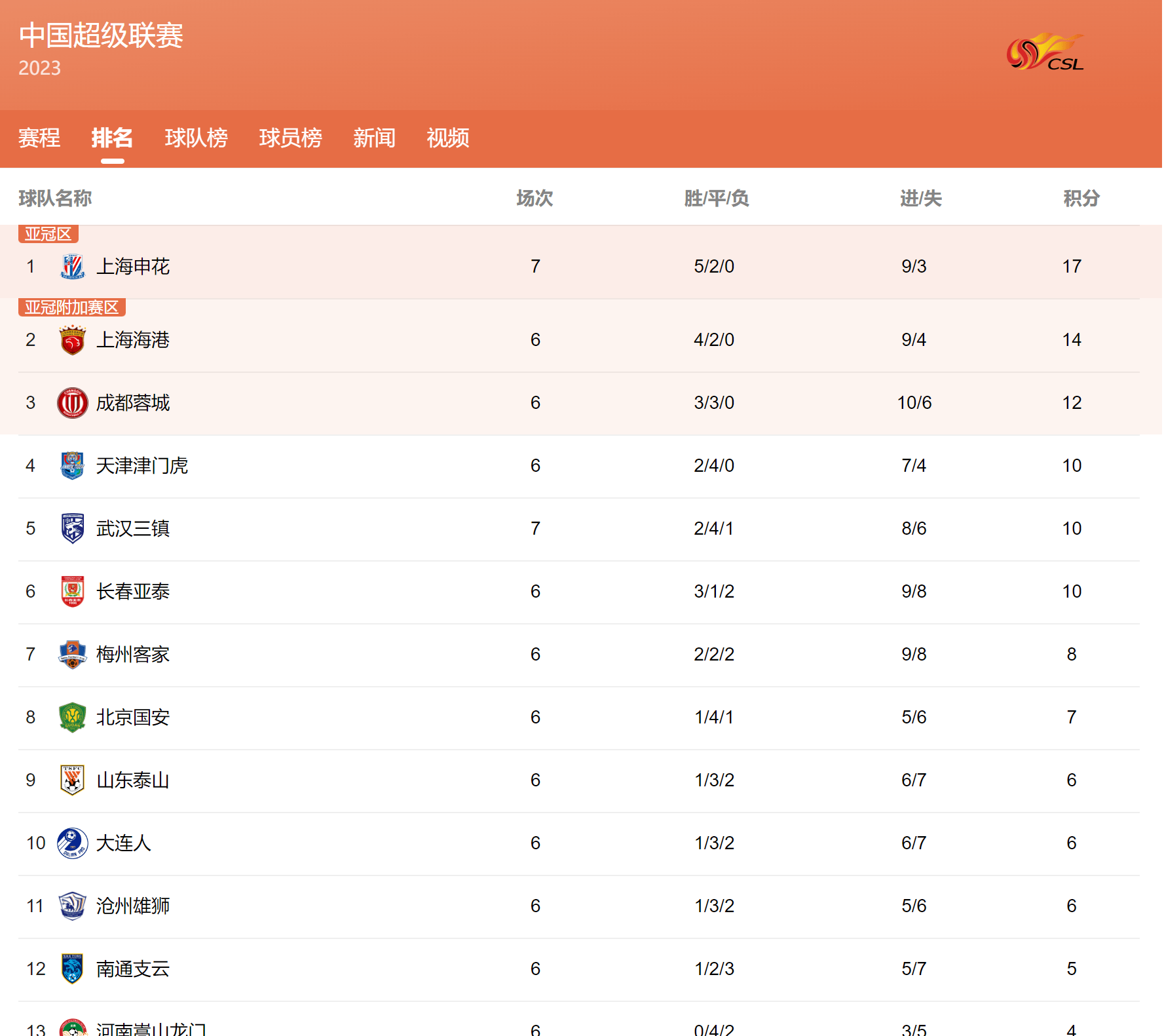Open the 武汉三镇 team name link
Screen dimensions: 1164x1036
click(x=133, y=529)
